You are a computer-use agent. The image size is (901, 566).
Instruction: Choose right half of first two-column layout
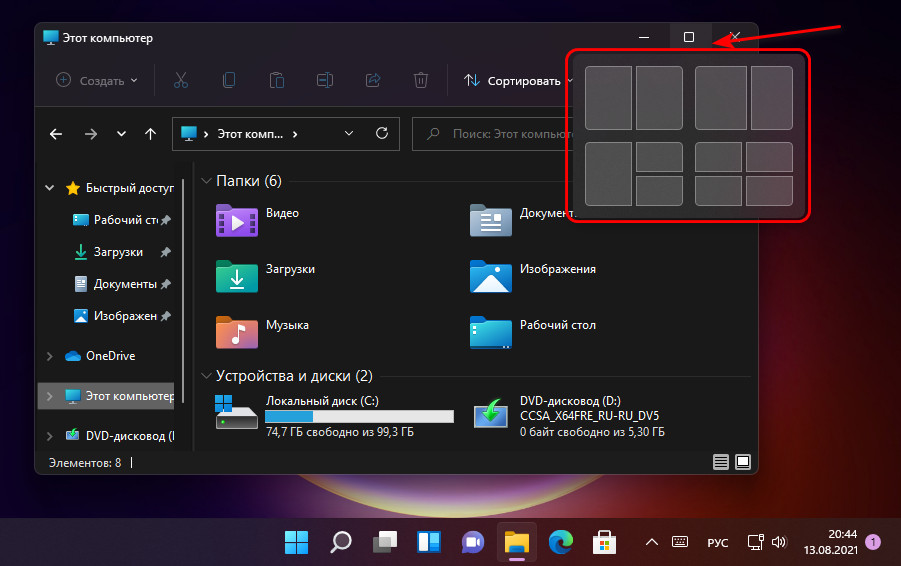(x=660, y=98)
